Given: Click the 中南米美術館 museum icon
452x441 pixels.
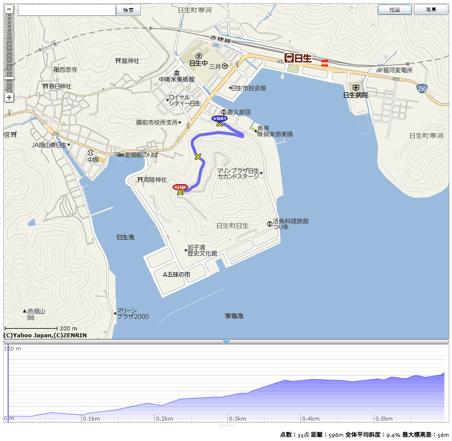Looking at the screenshot, I should click(x=177, y=73).
